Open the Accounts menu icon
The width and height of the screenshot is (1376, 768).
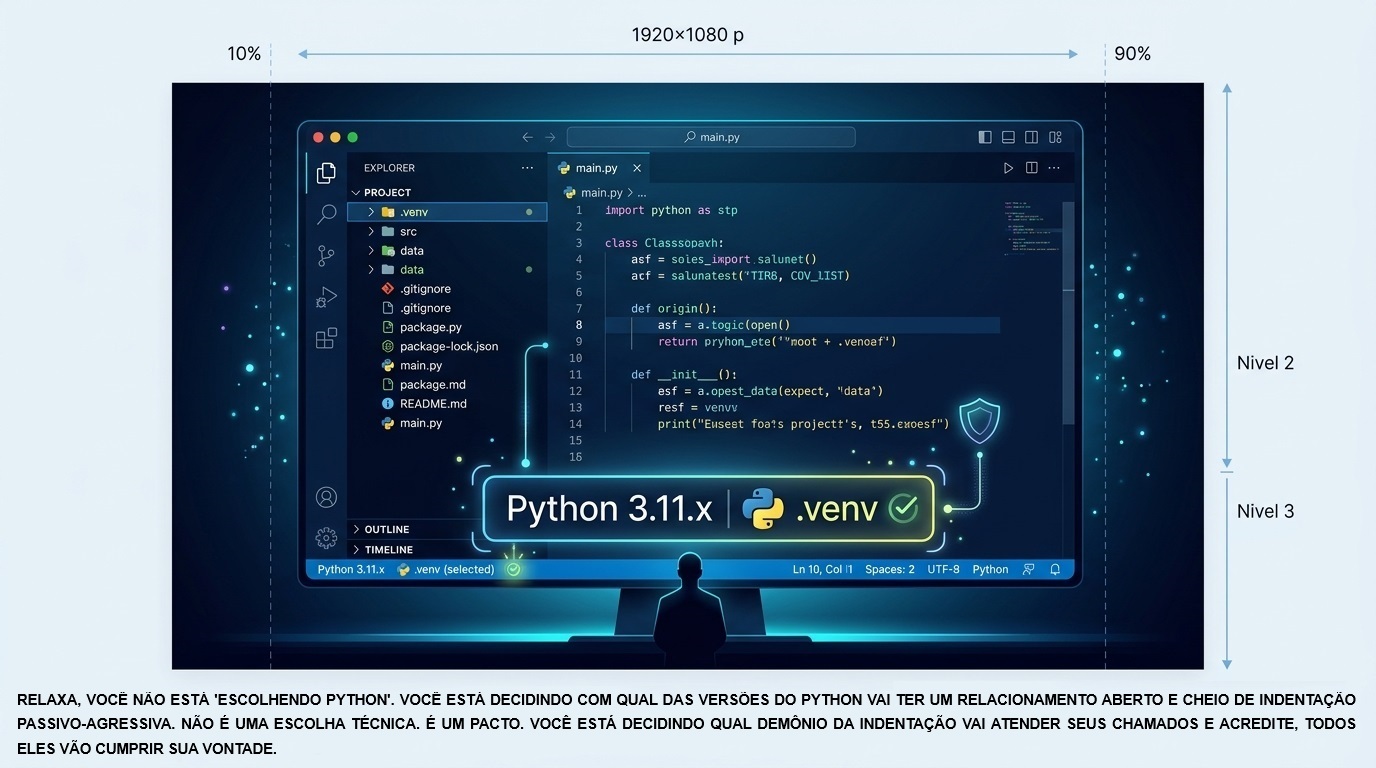[x=326, y=497]
